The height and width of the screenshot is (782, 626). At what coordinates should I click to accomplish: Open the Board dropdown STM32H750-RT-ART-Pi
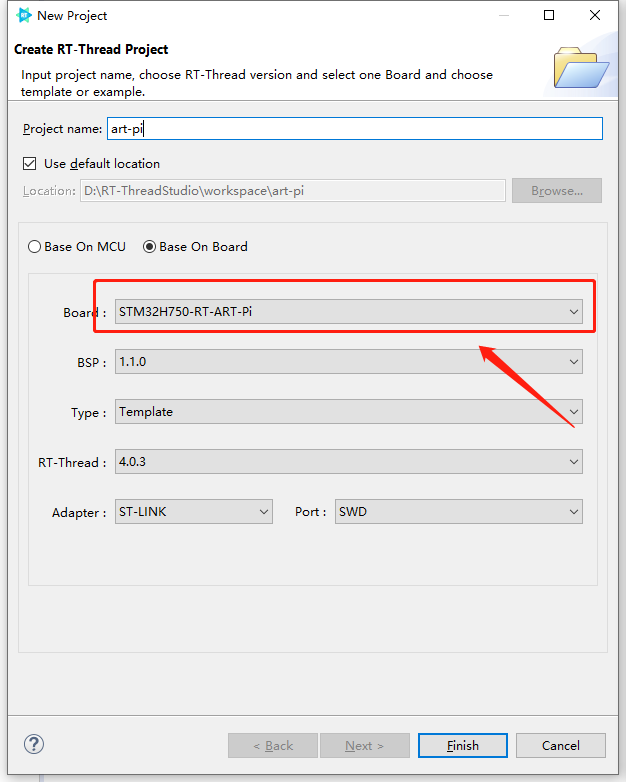click(349, 312)
